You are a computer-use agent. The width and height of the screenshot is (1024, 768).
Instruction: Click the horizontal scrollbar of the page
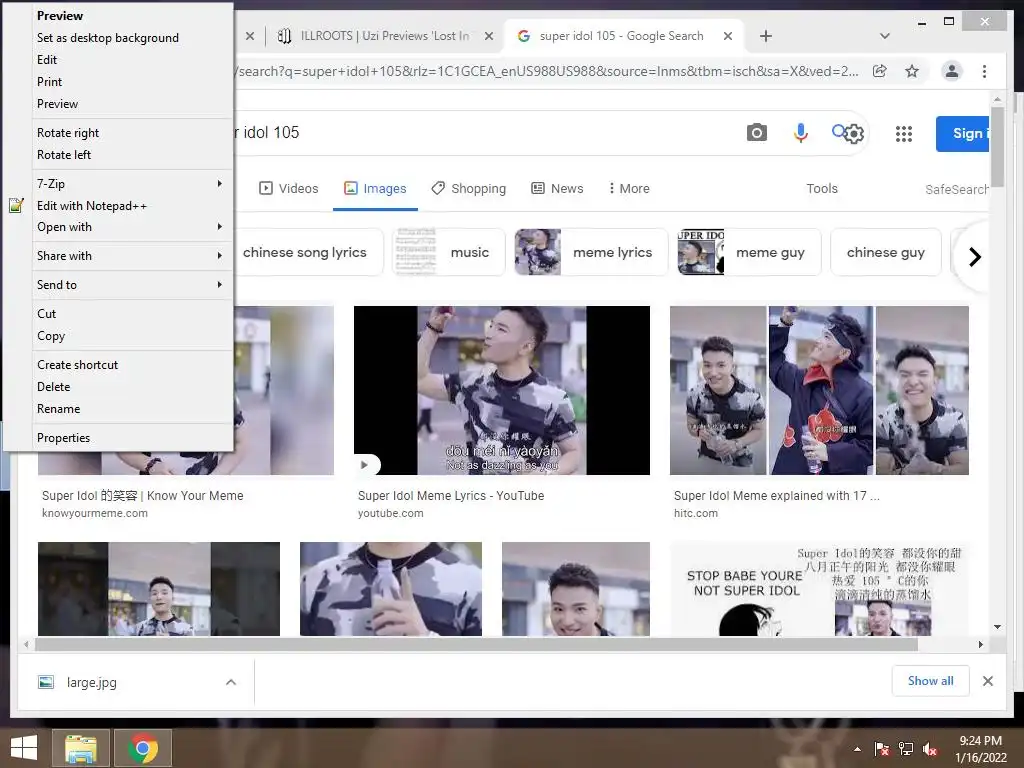coord(476,645)
